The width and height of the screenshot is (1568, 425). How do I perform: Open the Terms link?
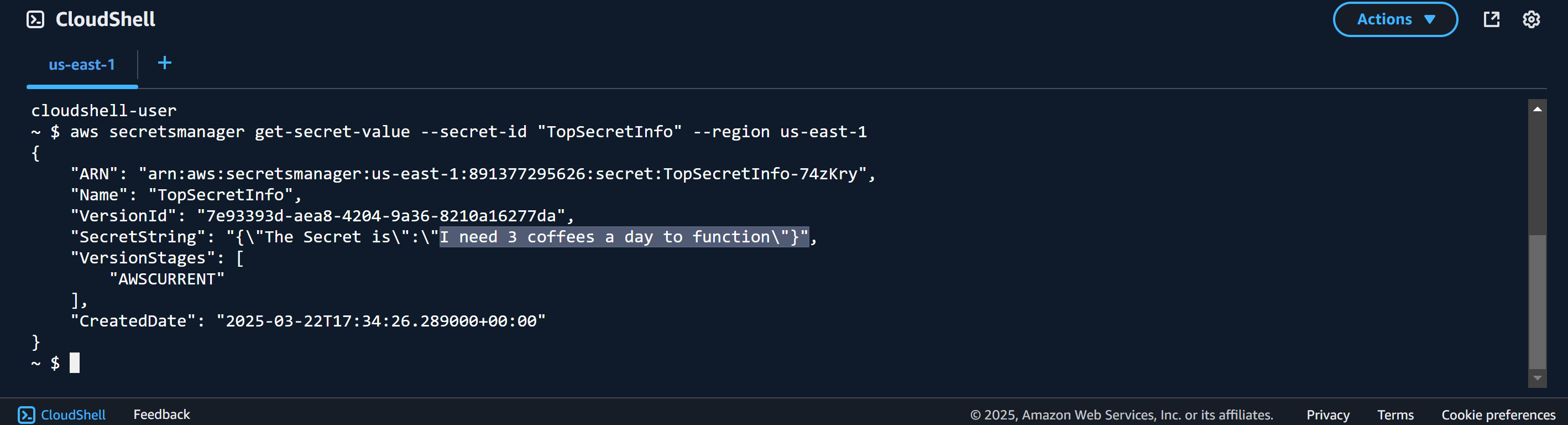pyautogui.click(x=1395, y=414)
